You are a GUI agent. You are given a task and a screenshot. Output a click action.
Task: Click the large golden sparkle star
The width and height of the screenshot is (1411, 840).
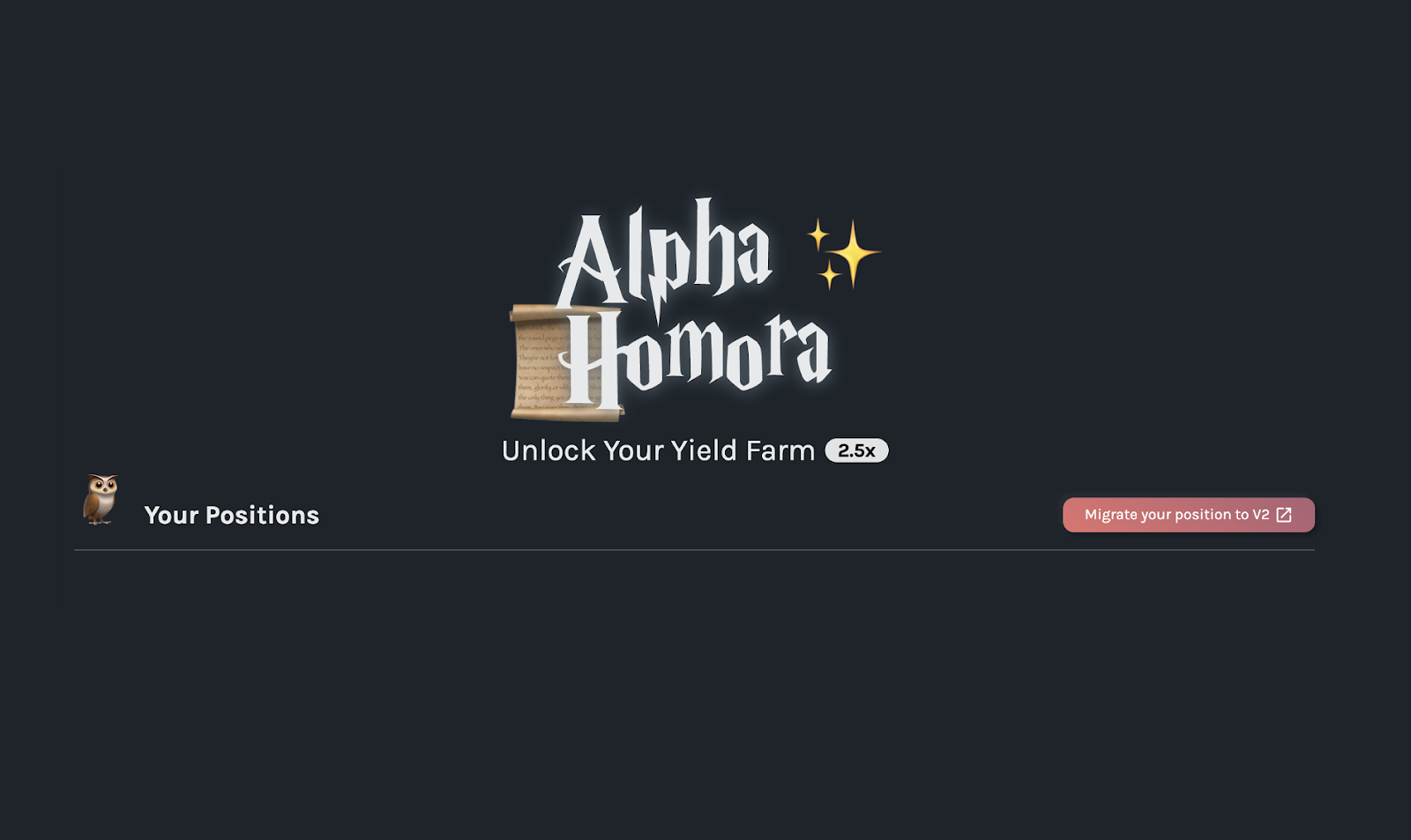(x=853, y=254)
